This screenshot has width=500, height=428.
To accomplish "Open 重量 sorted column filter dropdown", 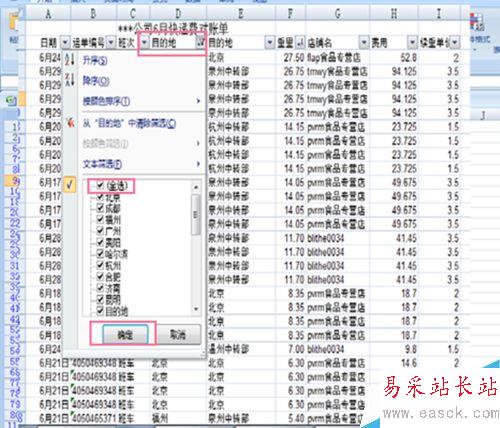I will [x=300, y=43].
